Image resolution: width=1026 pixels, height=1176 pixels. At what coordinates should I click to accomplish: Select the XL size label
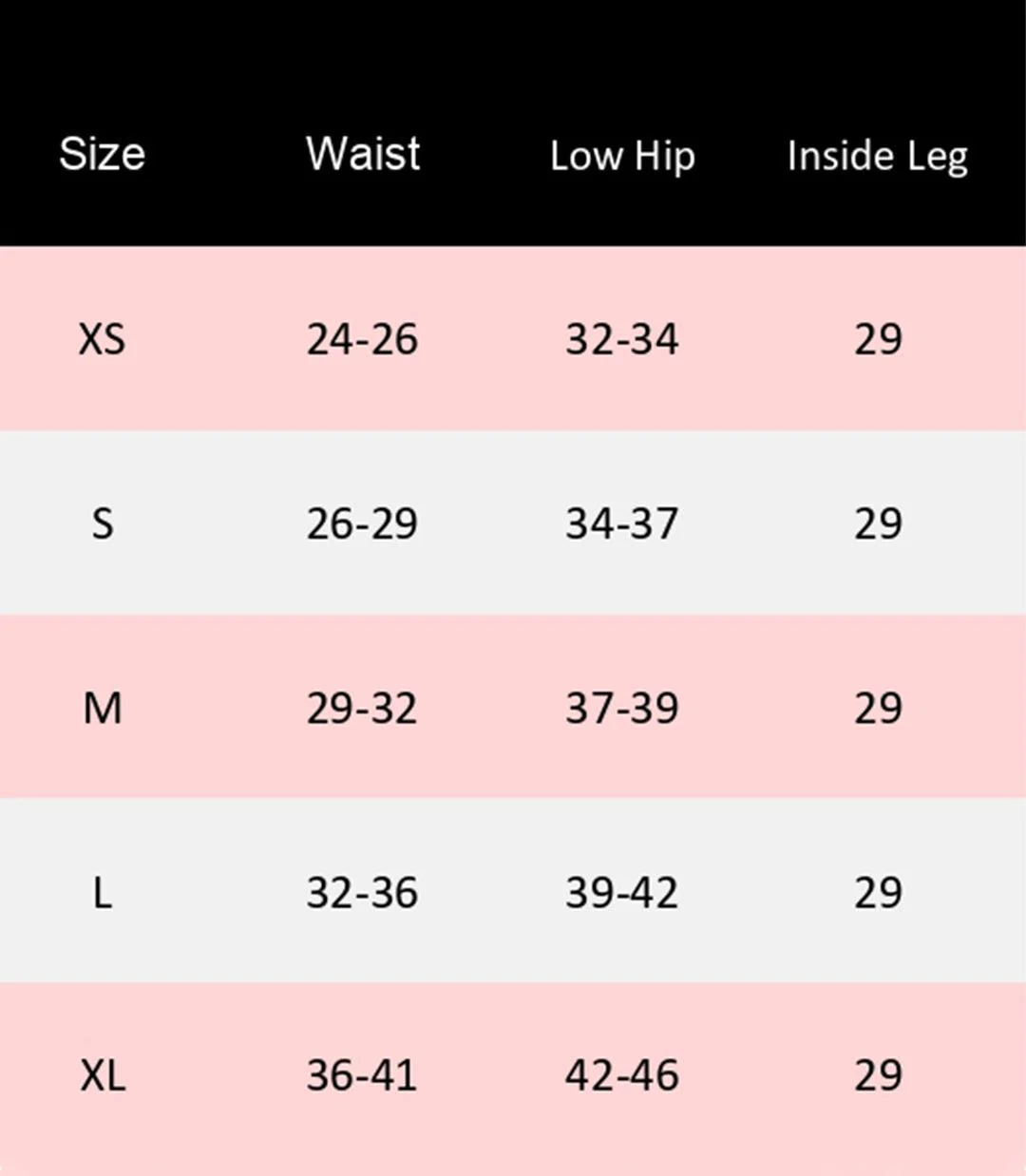(x=102, y=1075)
